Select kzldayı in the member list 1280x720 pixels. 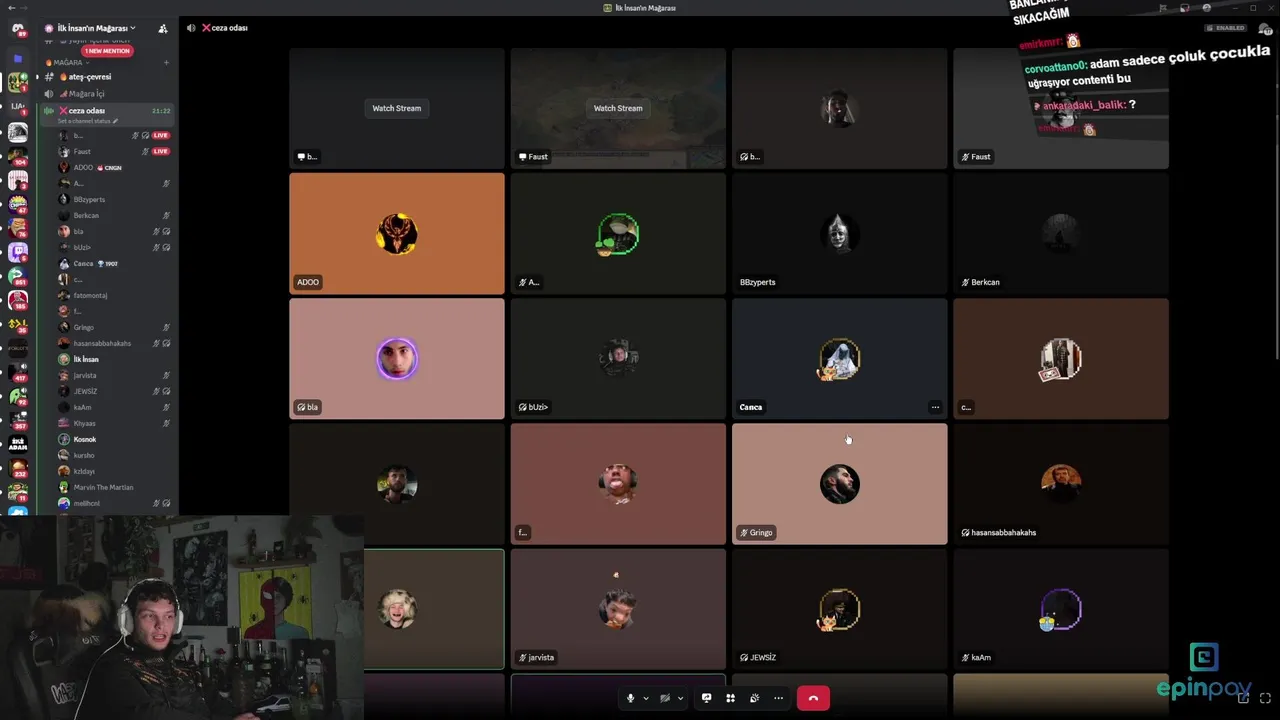pyautogui.click(x=113, y=471)
